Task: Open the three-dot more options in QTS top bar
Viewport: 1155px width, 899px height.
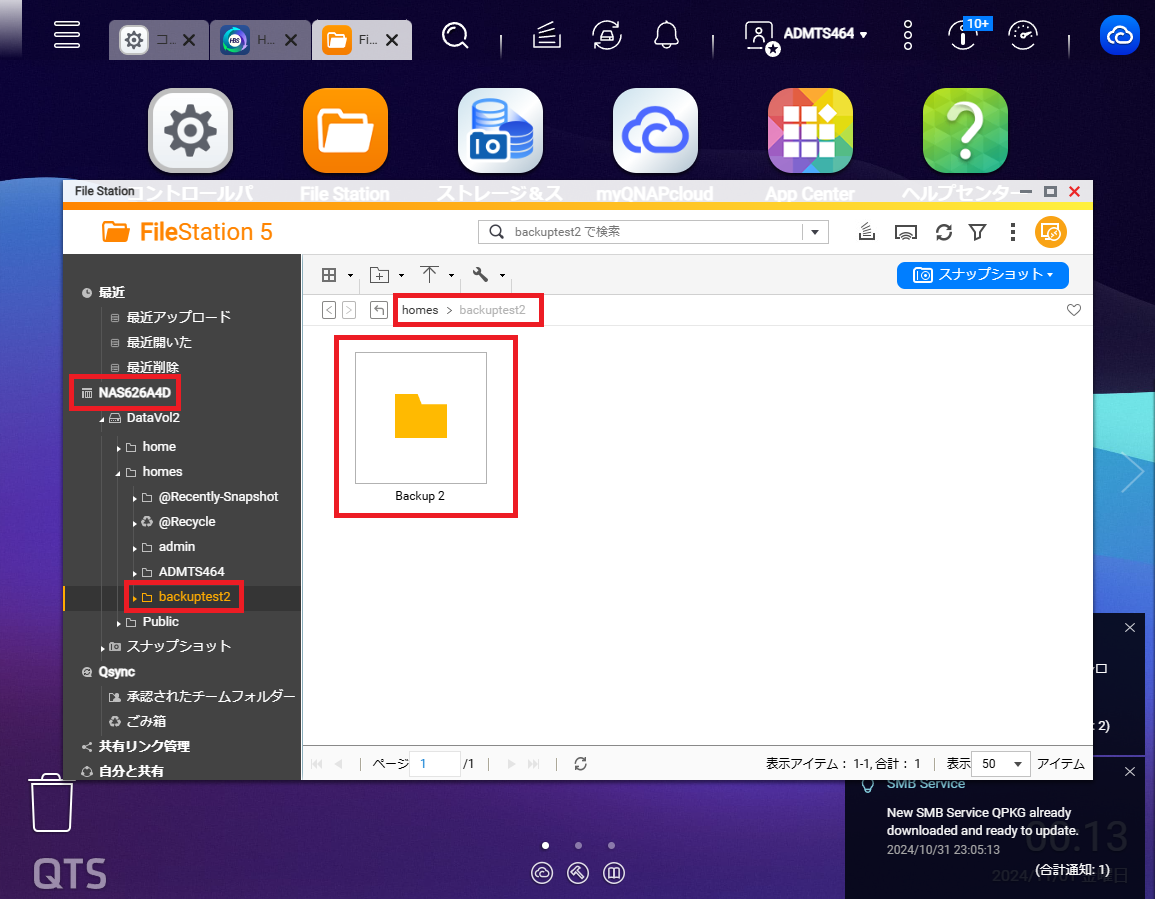Action: [x=908, y=35]
